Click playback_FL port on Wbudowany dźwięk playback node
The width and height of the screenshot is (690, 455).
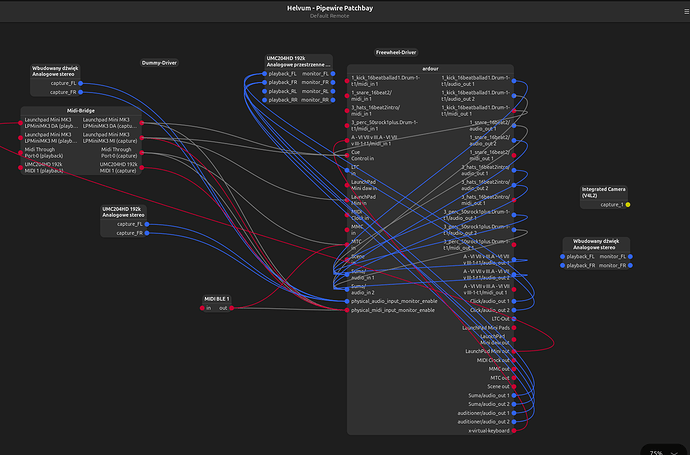click(580, 257)
